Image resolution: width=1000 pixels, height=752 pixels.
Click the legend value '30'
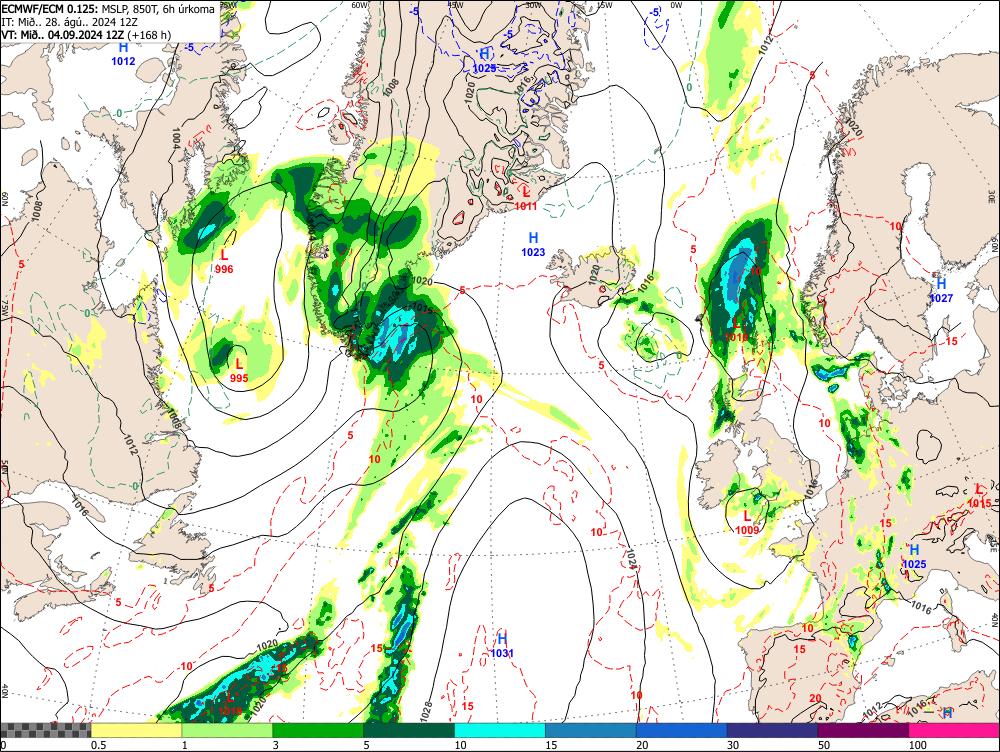pyautogui.click(x=733, y=745)
